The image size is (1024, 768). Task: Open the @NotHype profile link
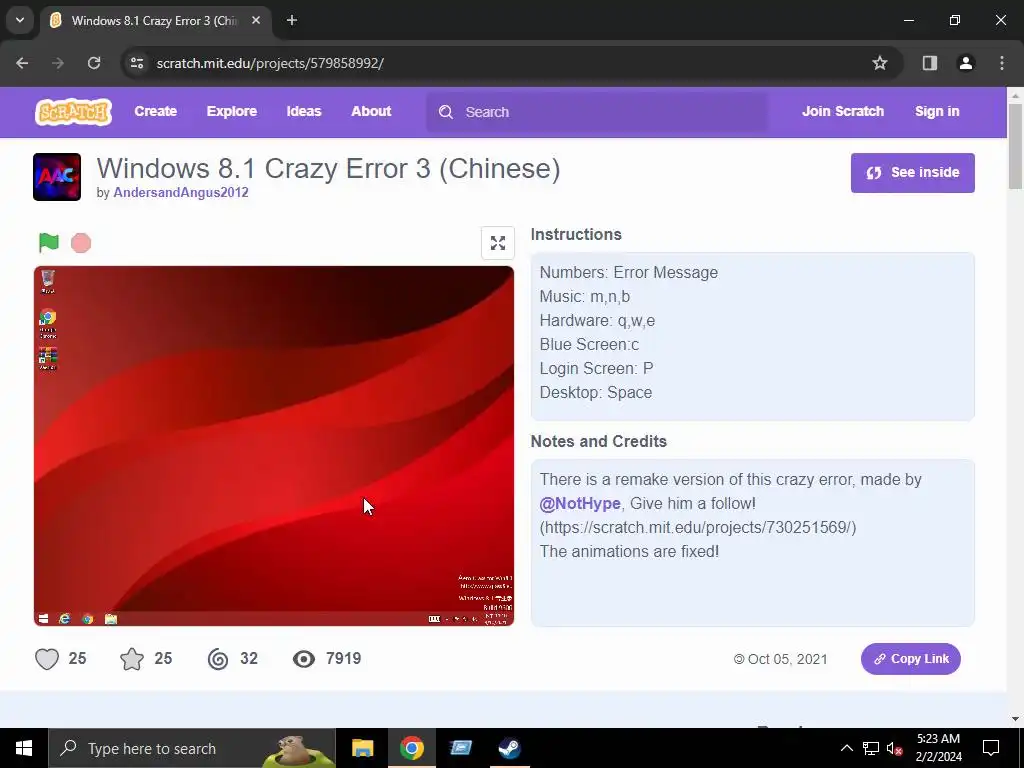pos(580,504)
